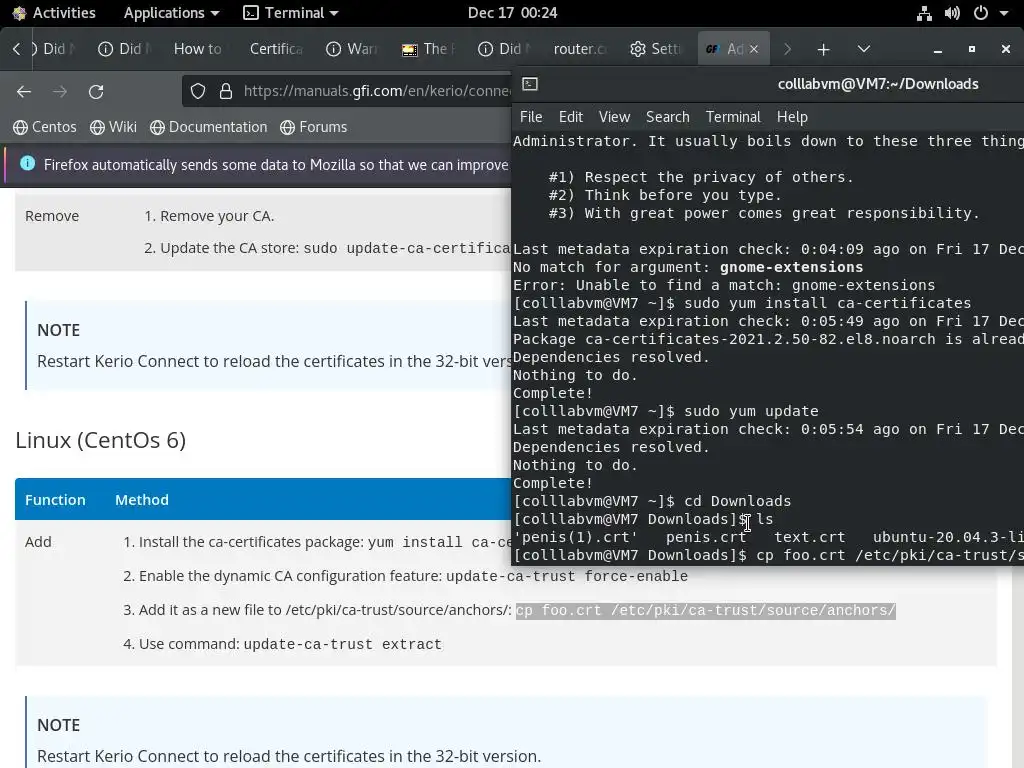Viewport: 1024px width, 768px height.
Task: Click the manuals.gfi.com URL address bar
Action: coord(376,91)
